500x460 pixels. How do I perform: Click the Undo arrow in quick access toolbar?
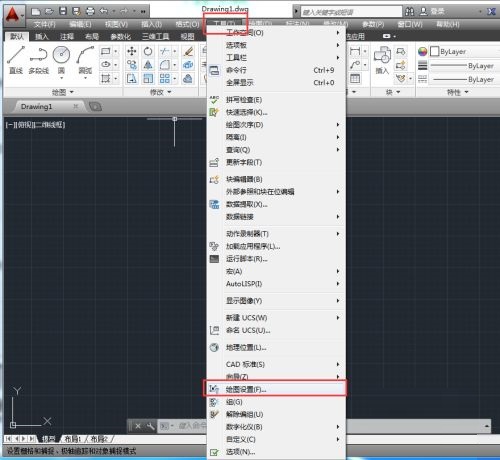point(104,12)
